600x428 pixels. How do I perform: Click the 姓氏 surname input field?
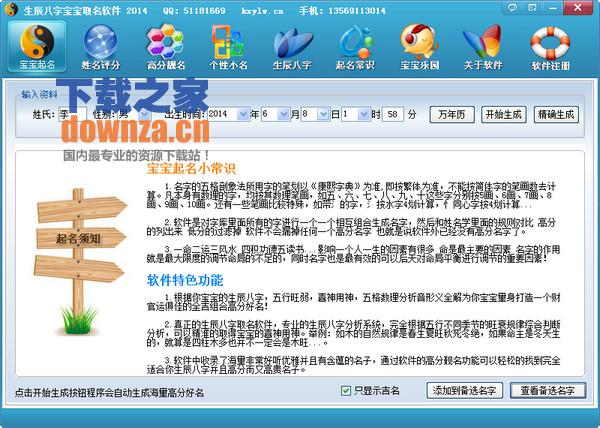click(x=72, y=114)
